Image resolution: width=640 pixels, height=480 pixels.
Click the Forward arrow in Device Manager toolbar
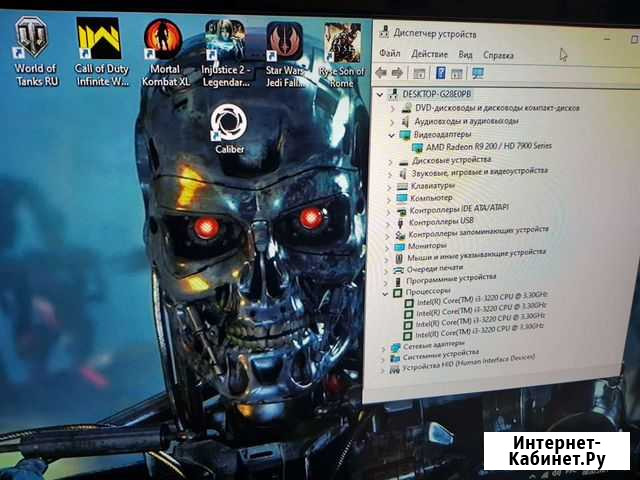pos(397,73)
